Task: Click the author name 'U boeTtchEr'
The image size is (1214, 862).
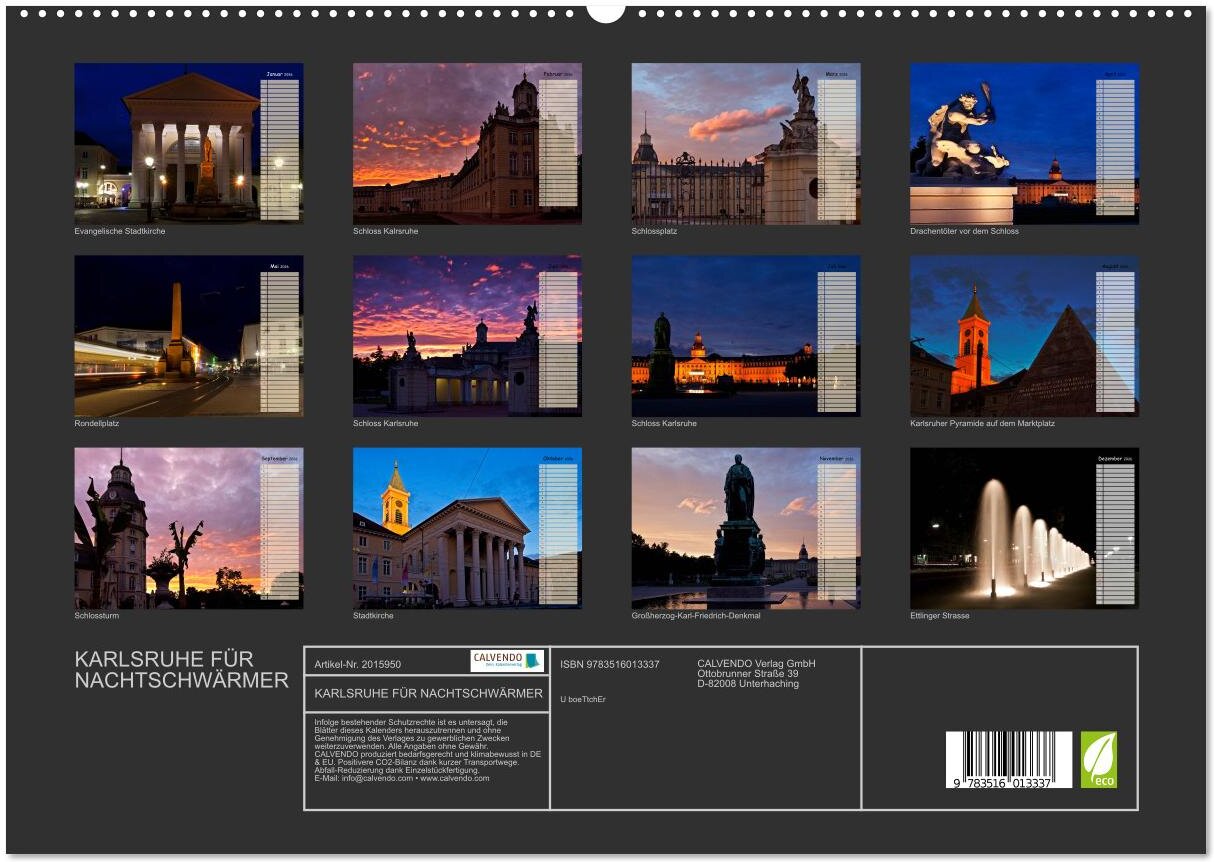Action: 583,699
